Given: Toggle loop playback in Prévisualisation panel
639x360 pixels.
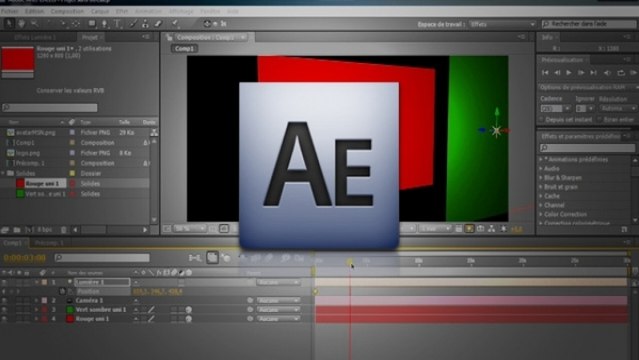Looking at the screenshot, I should pos(621,73).
